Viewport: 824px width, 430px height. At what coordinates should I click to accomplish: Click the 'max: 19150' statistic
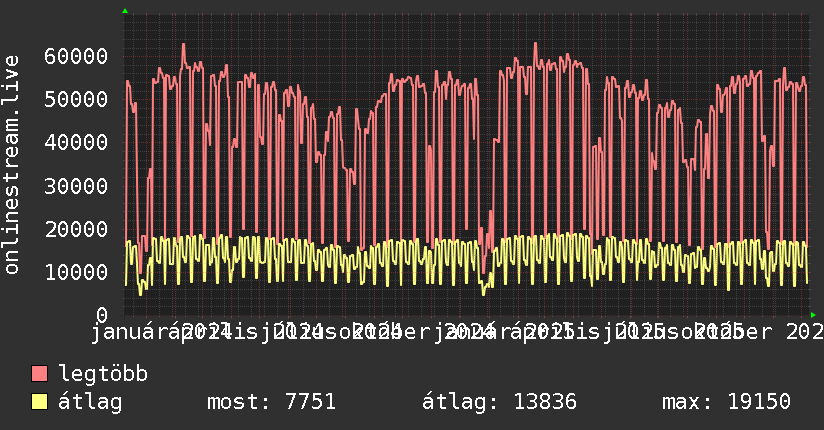click(x=726, y=403)
